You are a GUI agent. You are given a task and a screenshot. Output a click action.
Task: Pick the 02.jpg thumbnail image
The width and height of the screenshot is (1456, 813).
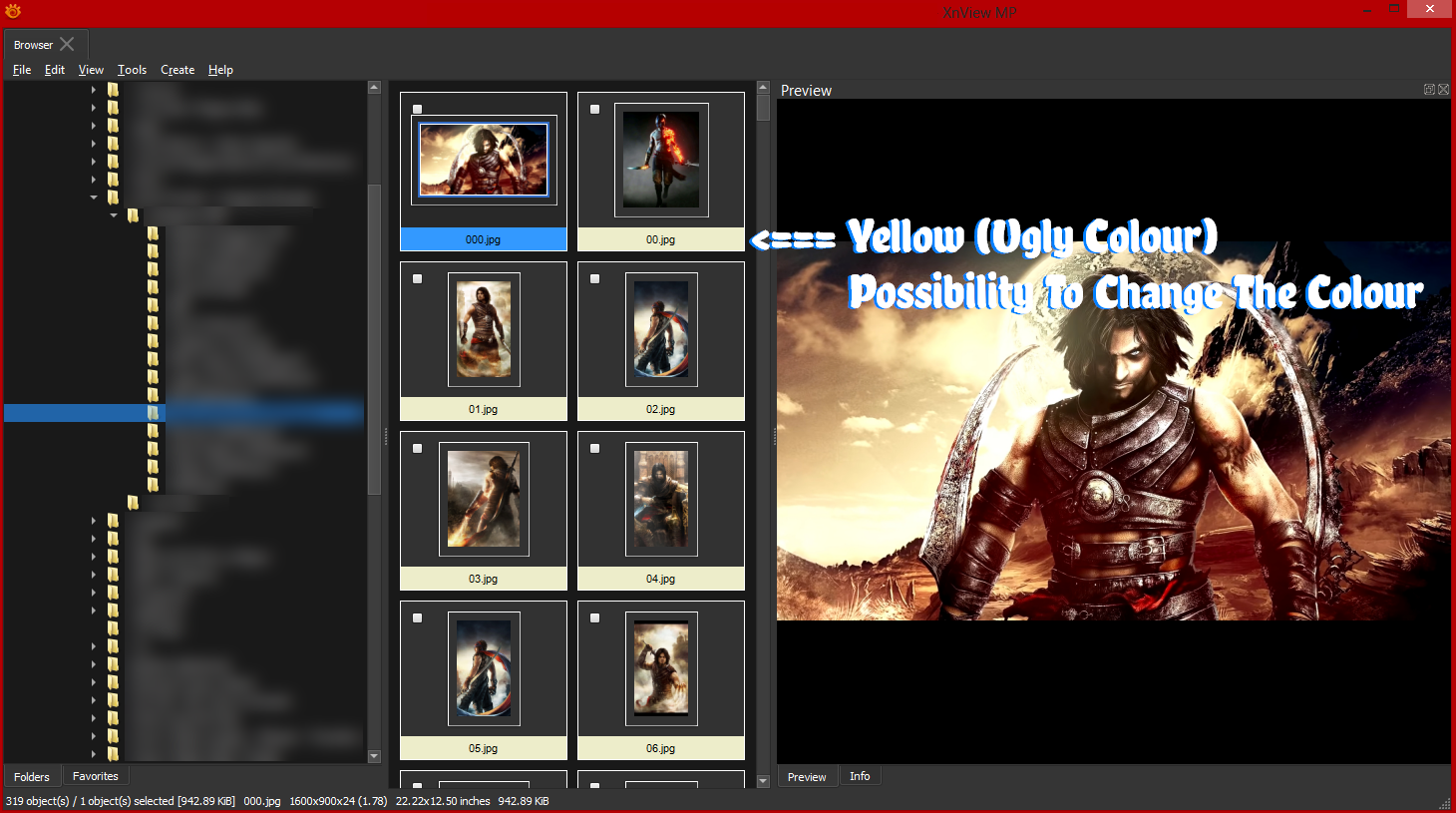661,329
